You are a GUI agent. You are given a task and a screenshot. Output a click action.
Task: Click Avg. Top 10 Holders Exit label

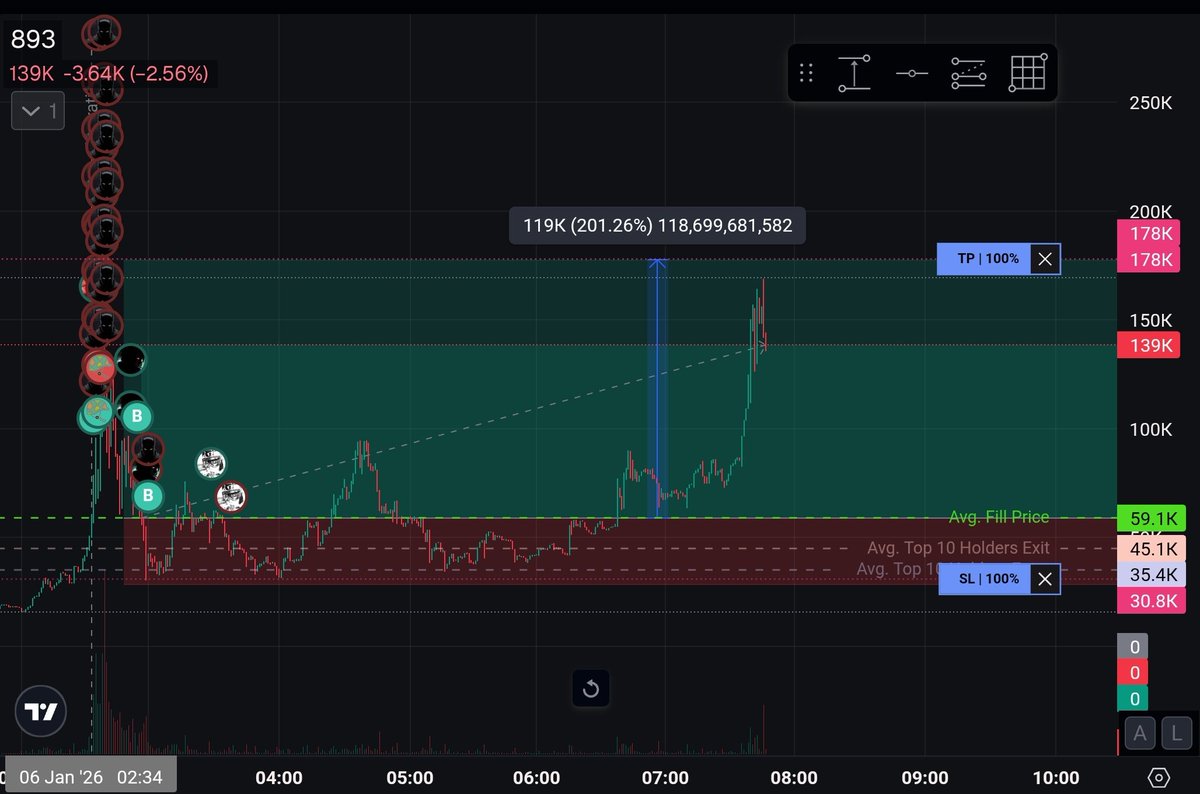pos(958,548)
